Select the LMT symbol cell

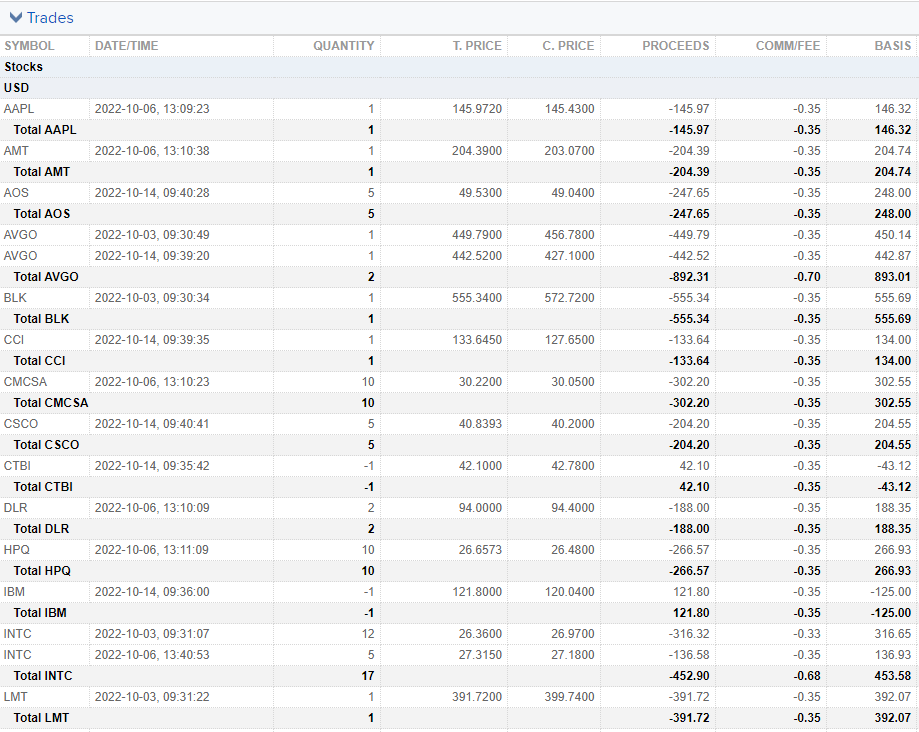click(x=15, y=697)
